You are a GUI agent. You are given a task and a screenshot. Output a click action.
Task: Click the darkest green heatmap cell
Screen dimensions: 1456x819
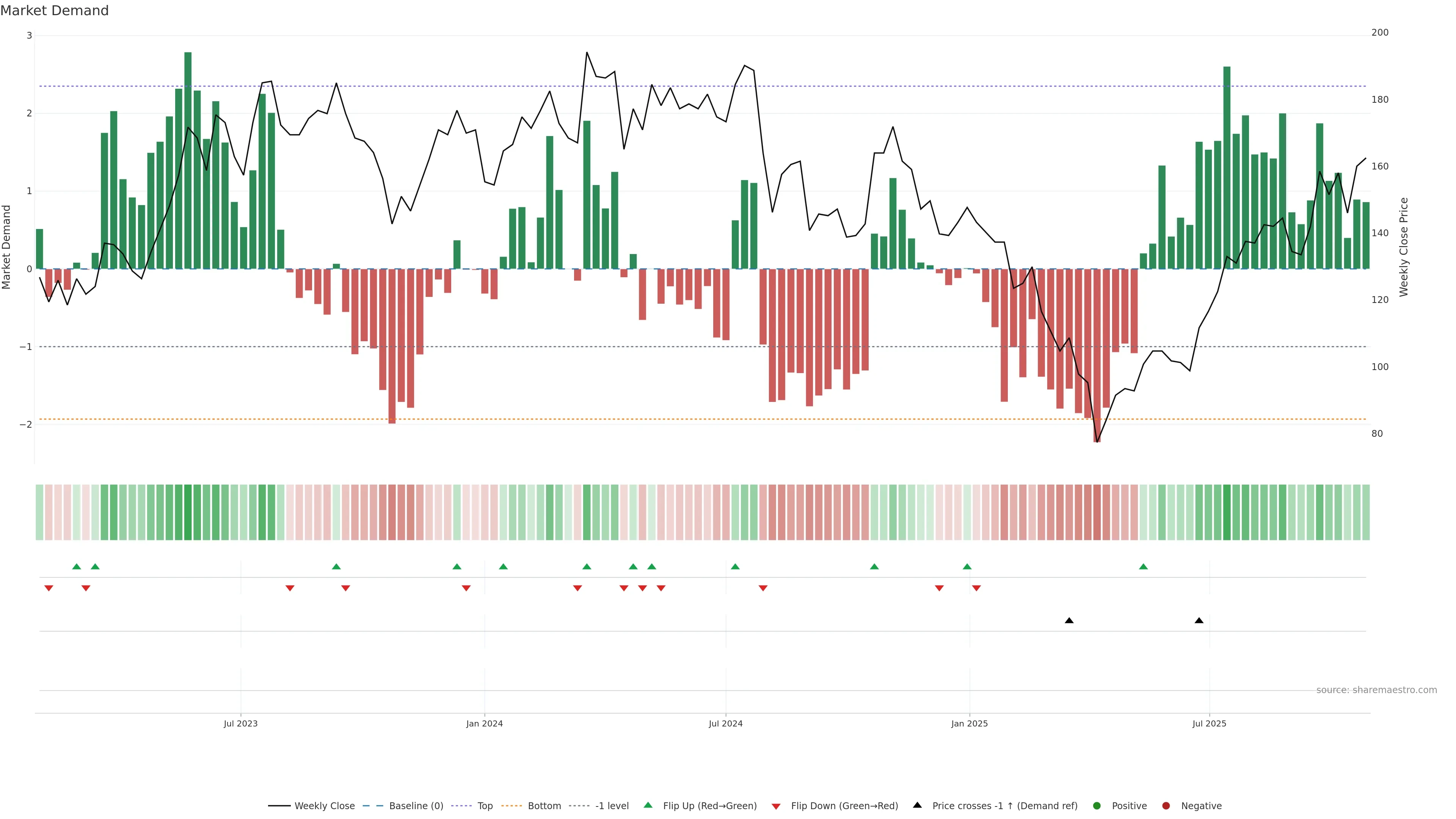pos(188,512)
